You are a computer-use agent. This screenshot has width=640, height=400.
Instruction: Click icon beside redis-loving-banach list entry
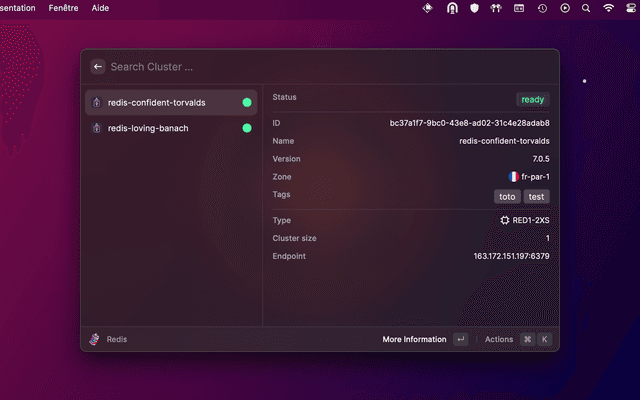click(x=96, y=128)
